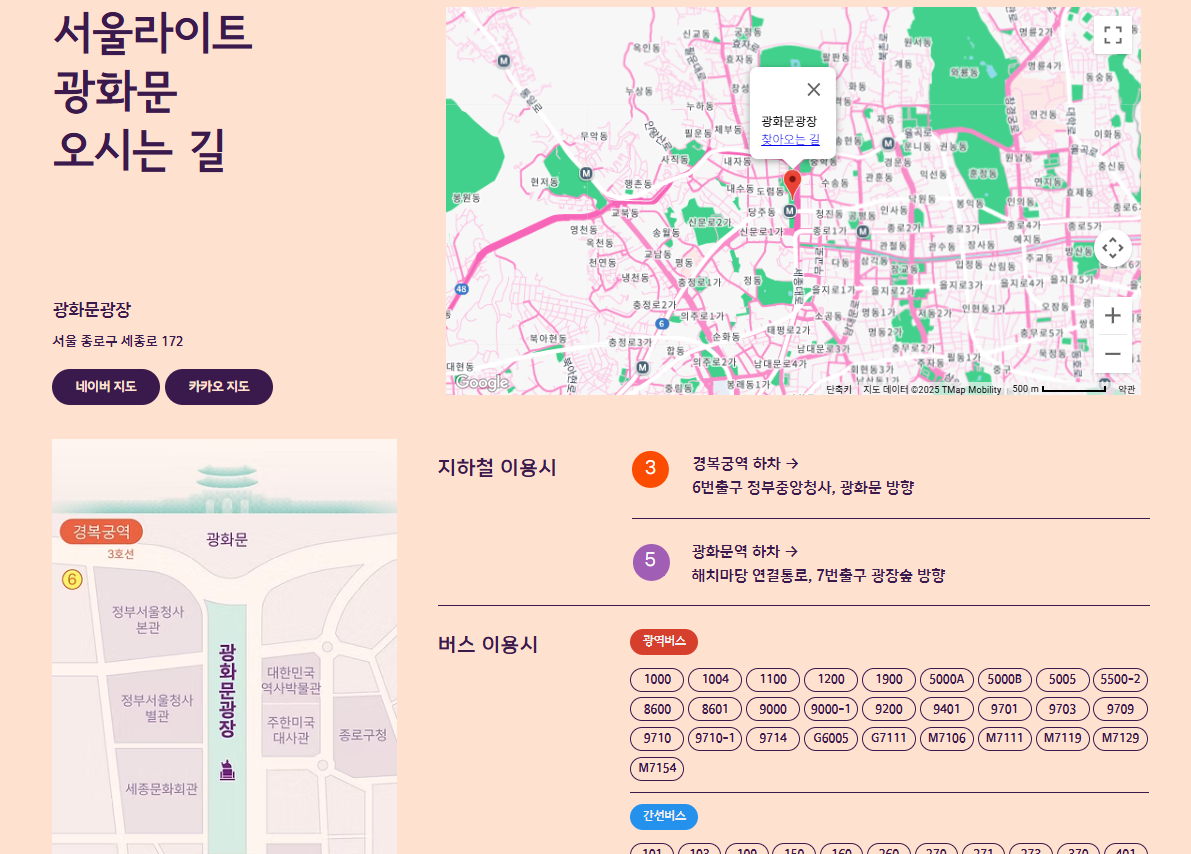Image resolution: width=1191 pixels, height=854 pixels.
Task: Click the Line 5 subway circle icon
Action: [652, 562]
